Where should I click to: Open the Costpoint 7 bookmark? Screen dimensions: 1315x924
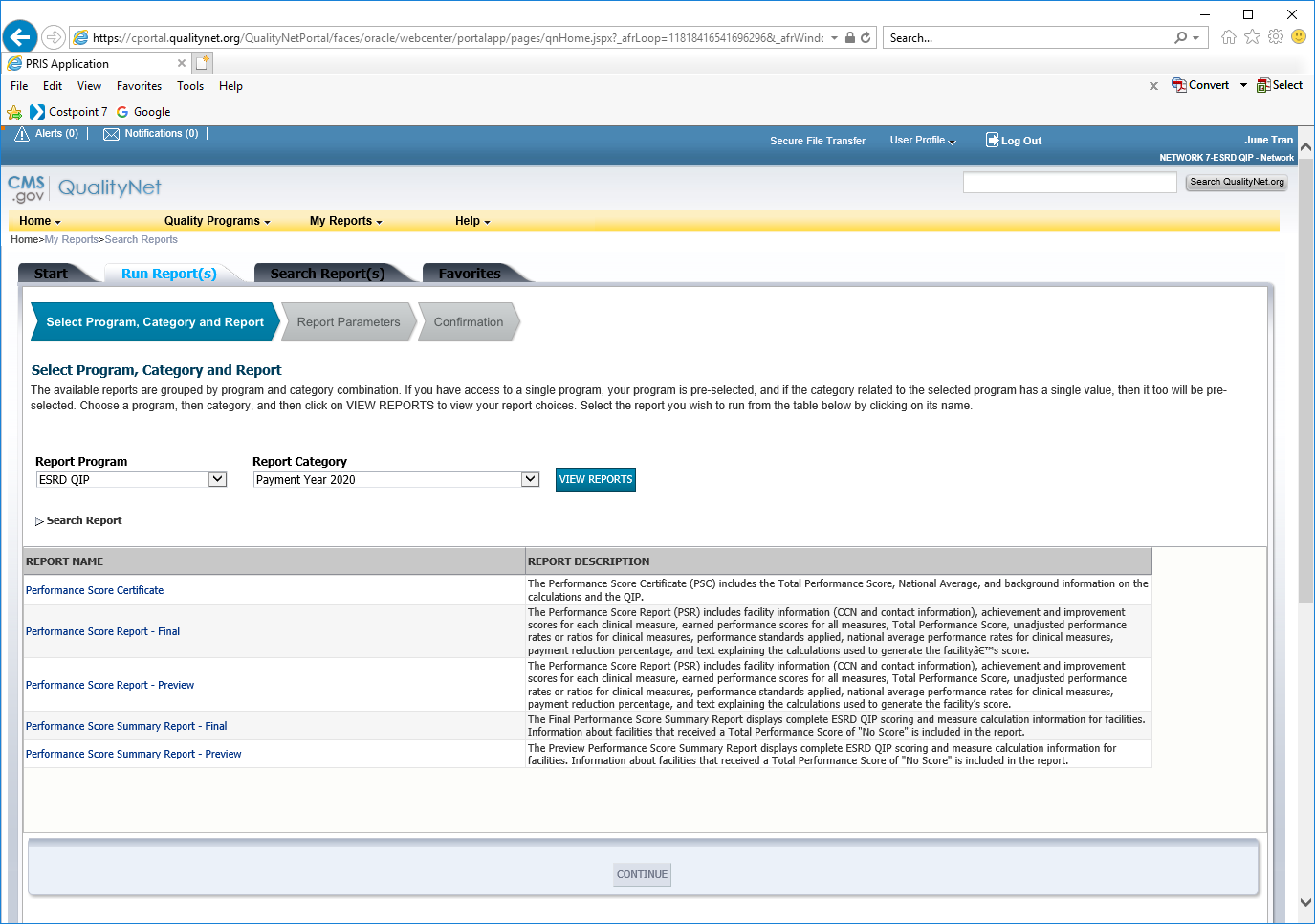(69, 112)
